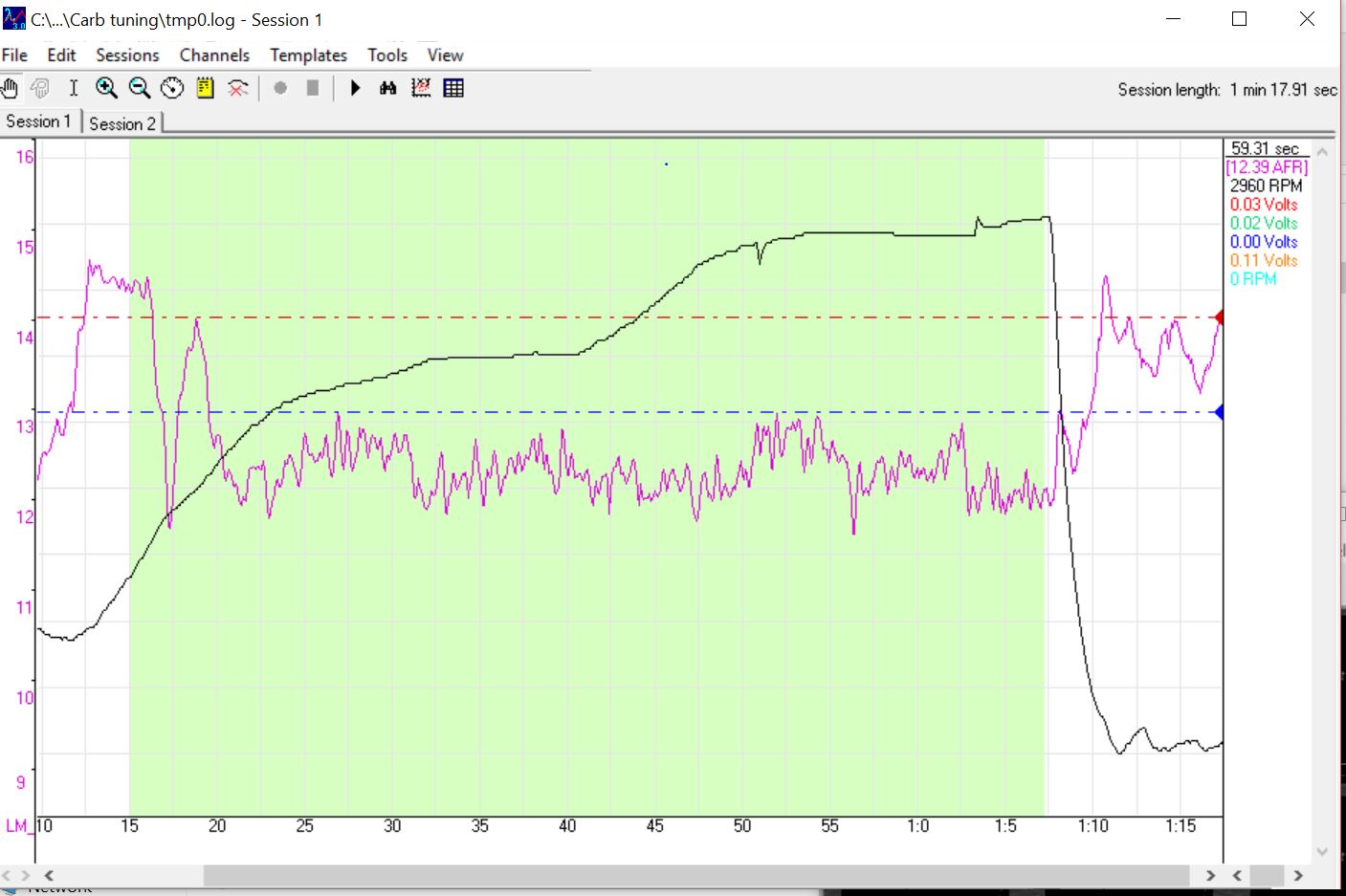Select the red '0.03 Volts' channel readout
The image size is (1346, 896).
click(x=1264, y=204)
